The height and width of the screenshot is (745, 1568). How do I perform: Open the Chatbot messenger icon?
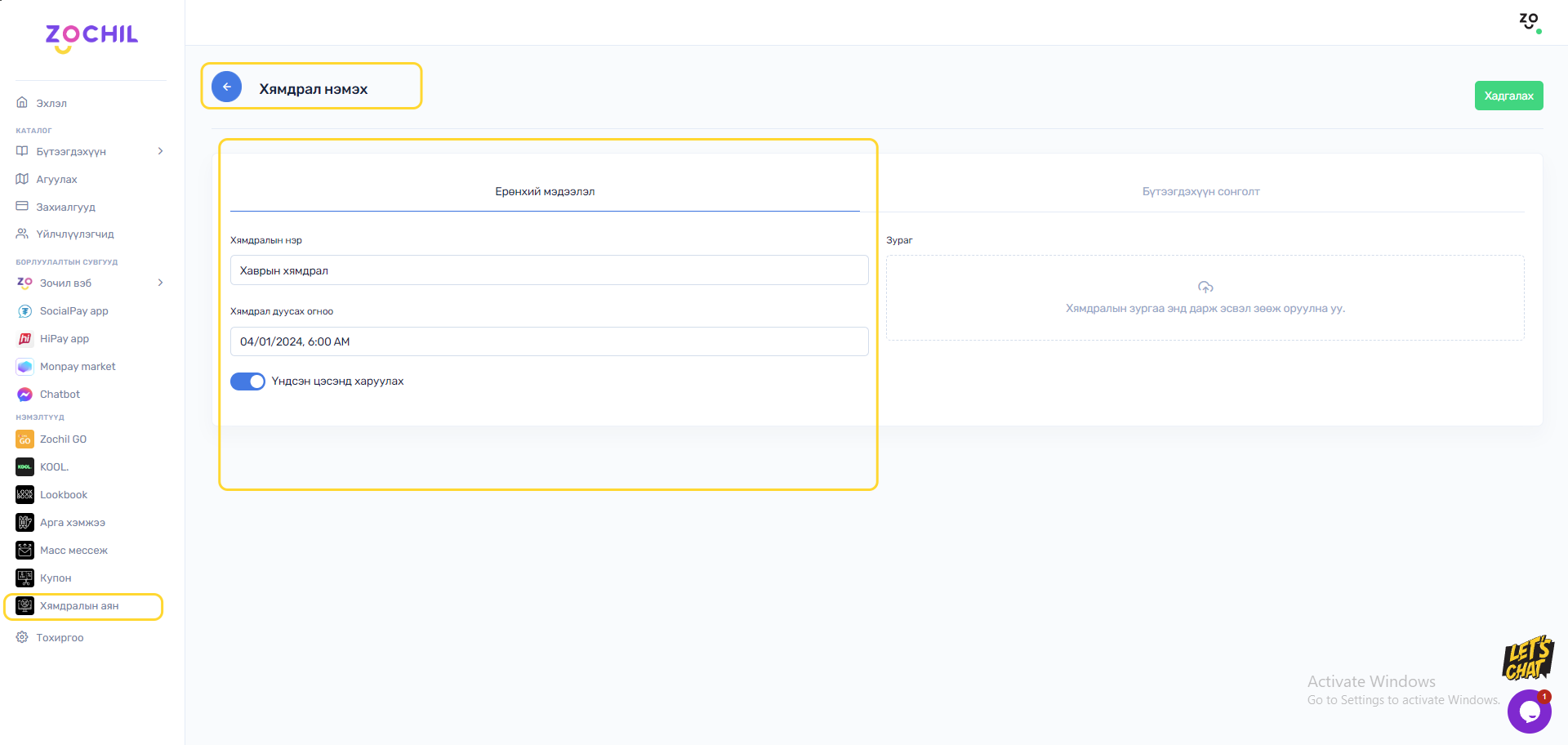(24, 395)
